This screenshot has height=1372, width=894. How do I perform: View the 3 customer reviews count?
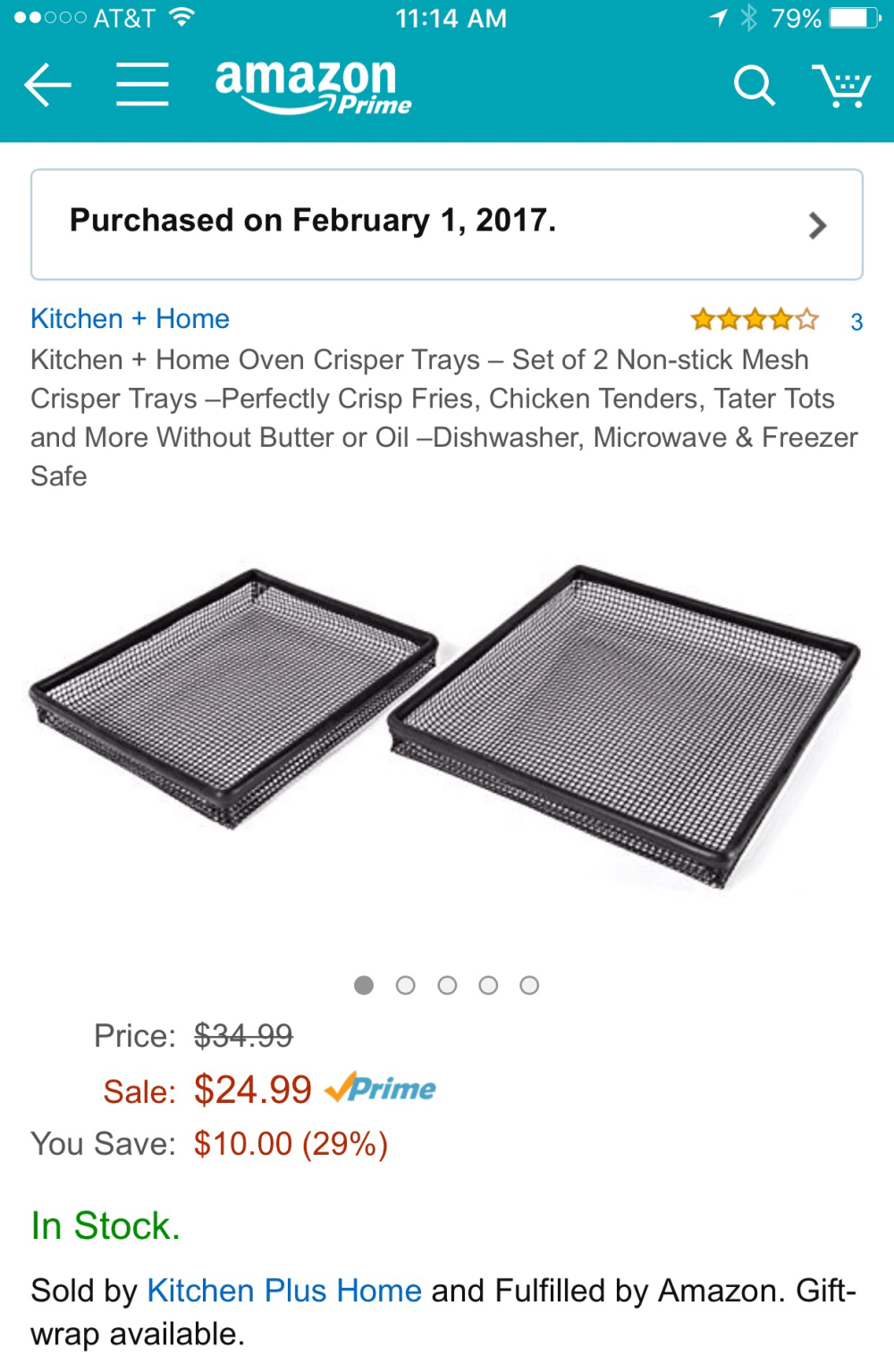click(856, 322)
